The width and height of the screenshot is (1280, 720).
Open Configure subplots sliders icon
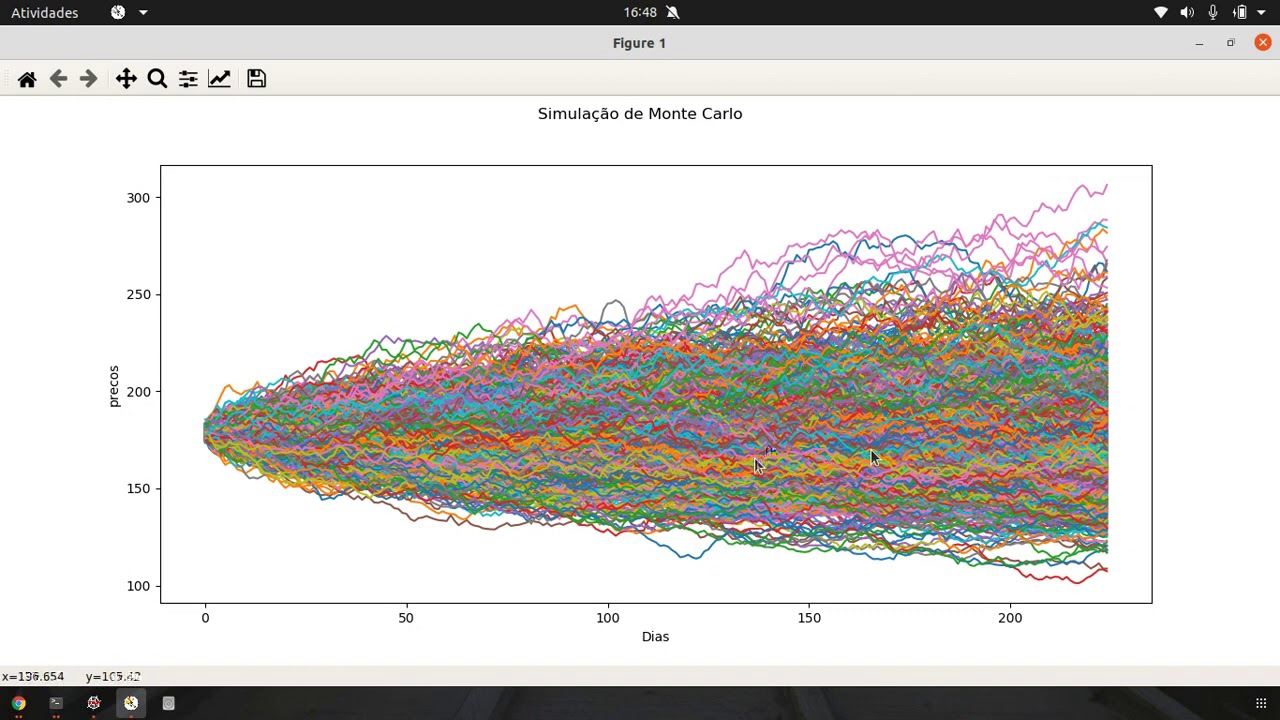coord(188,79)
